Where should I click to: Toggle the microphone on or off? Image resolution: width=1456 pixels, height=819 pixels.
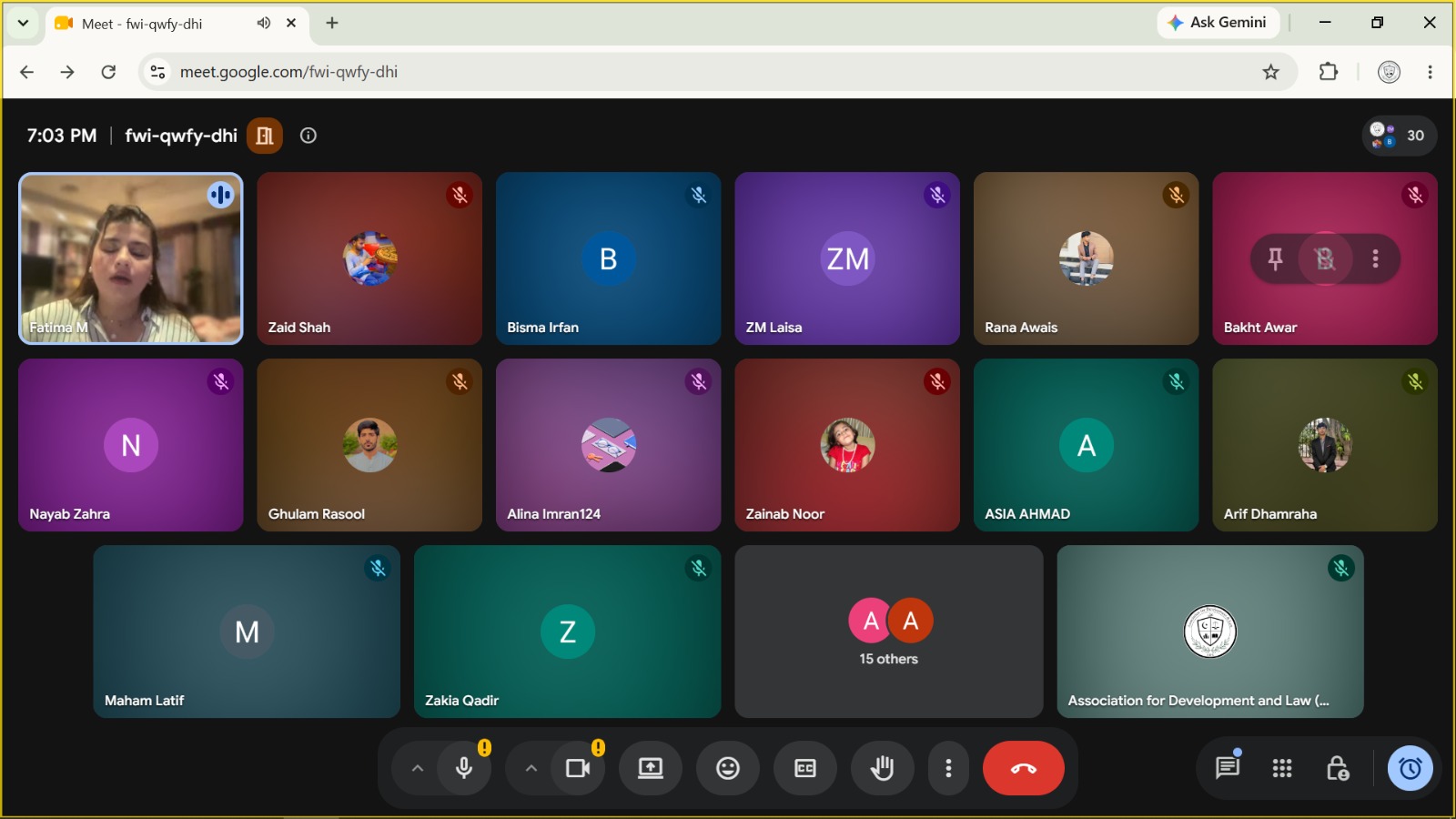(x=464, y=768)
